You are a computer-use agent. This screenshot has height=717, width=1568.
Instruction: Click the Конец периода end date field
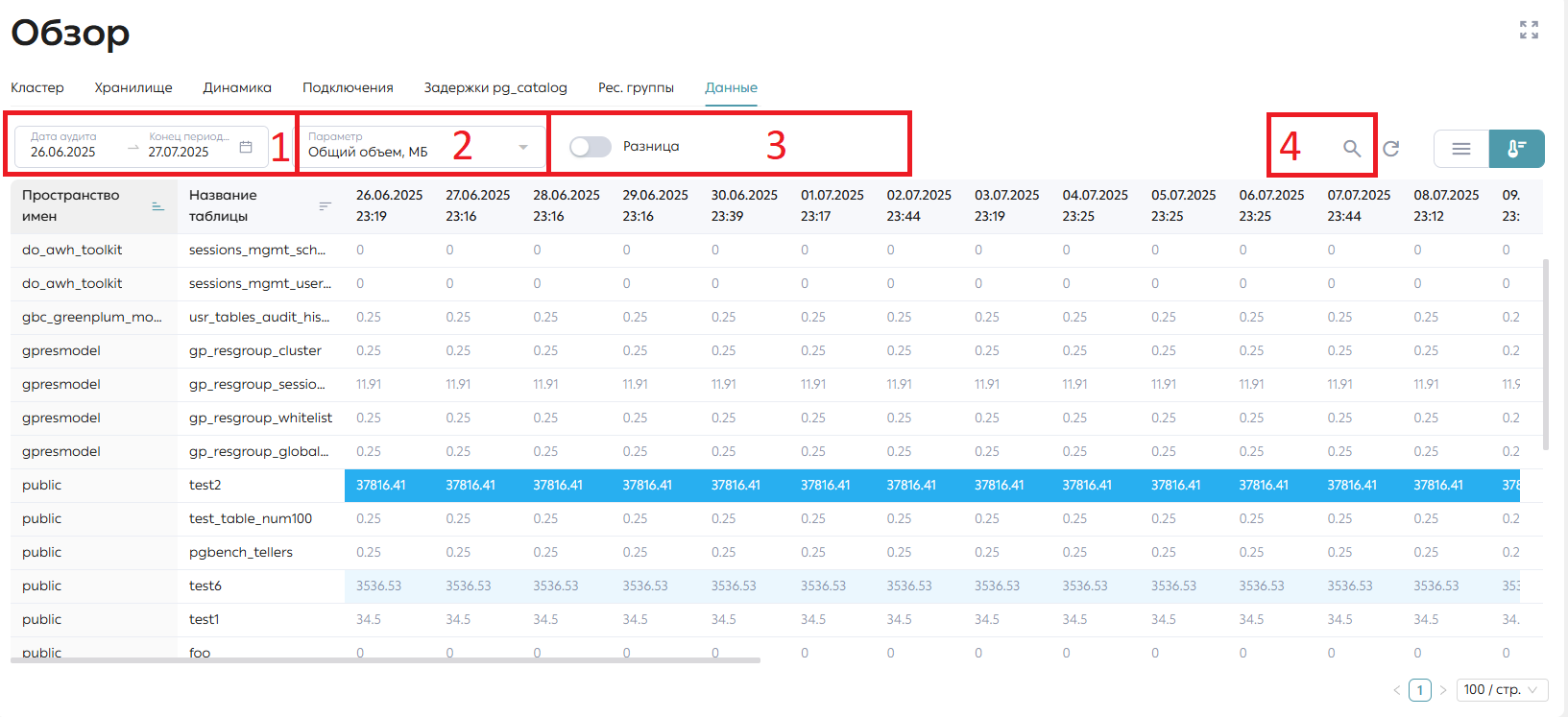tap(188, 152)
